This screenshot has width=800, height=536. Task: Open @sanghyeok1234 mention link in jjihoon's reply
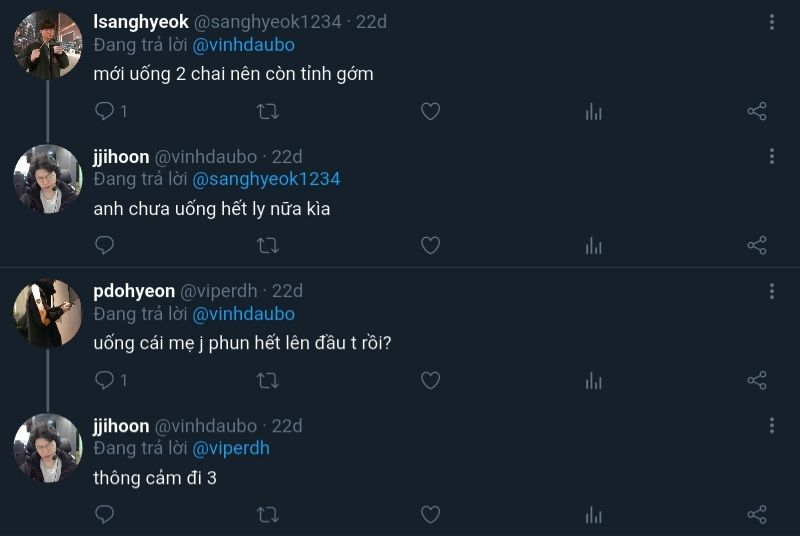pos(266,179)
